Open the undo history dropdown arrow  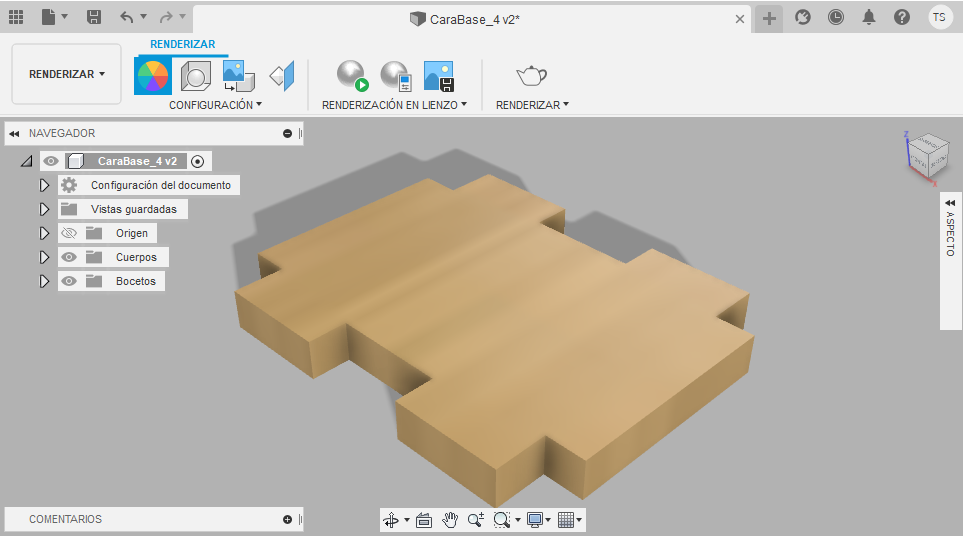pos(144,17)
